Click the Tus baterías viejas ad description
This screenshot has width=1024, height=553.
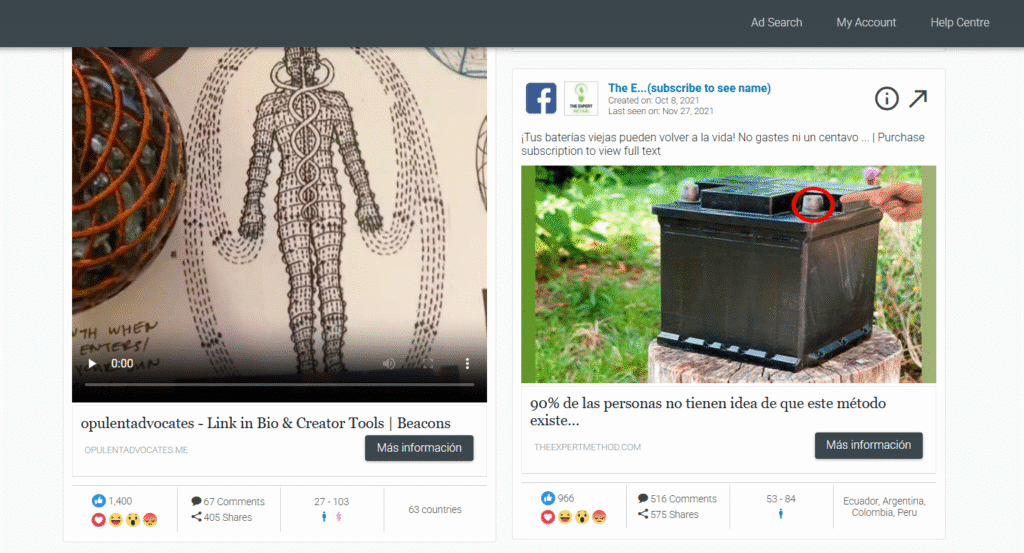click(723, 144)
